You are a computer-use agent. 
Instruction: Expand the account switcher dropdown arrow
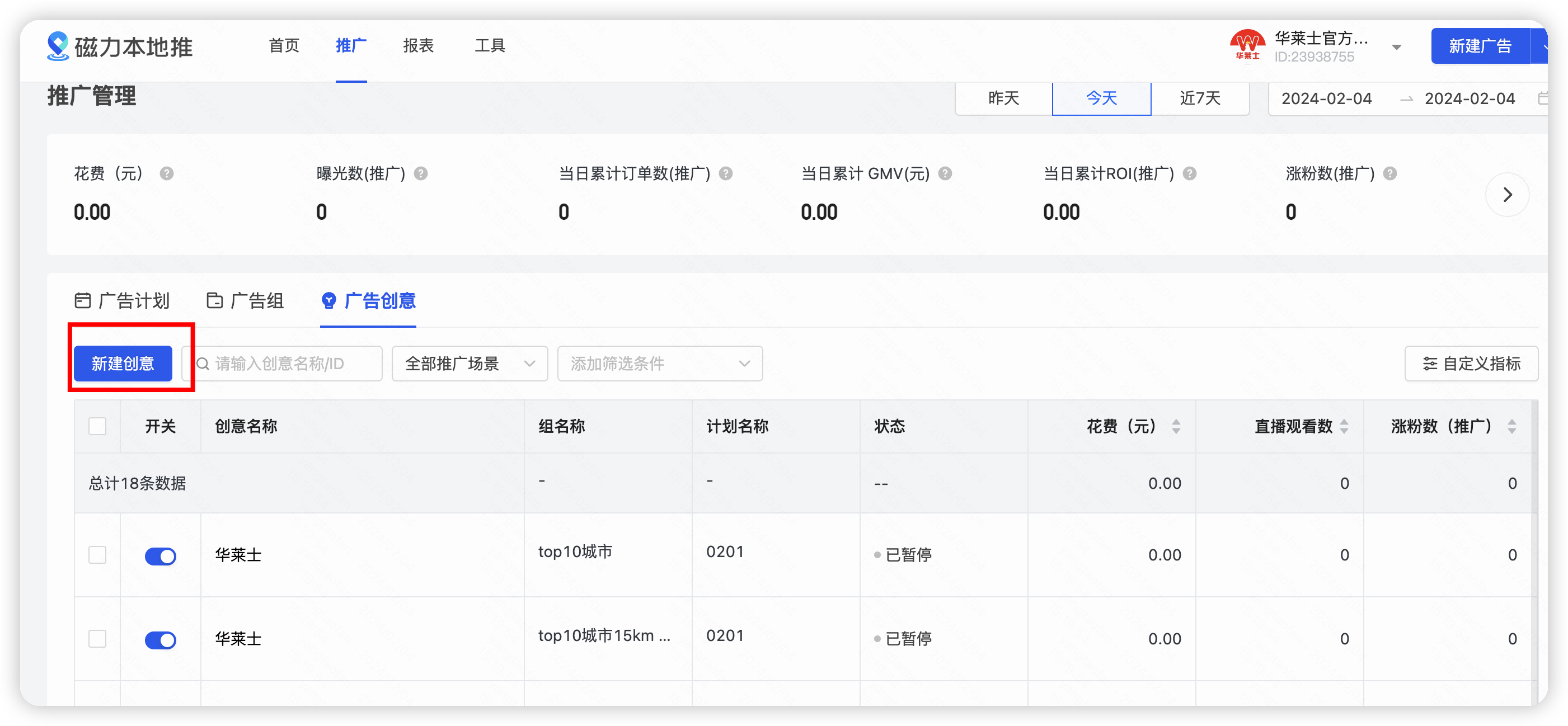[x=1396, y=46]
